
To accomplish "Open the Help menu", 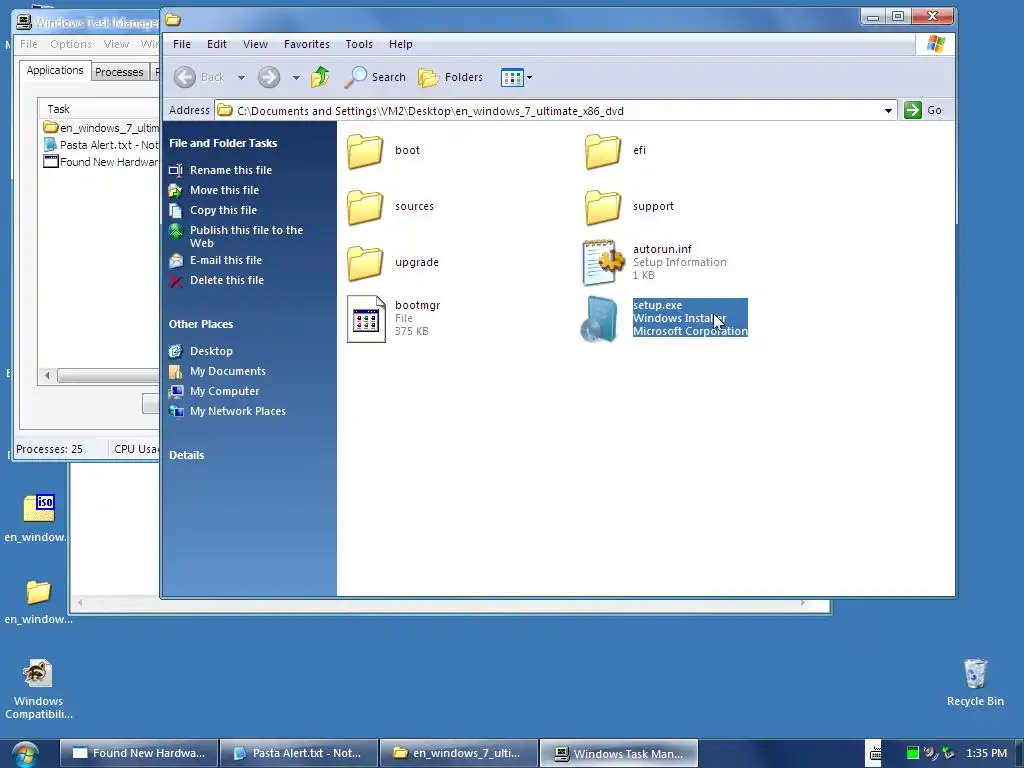I will tap(400, 44).
